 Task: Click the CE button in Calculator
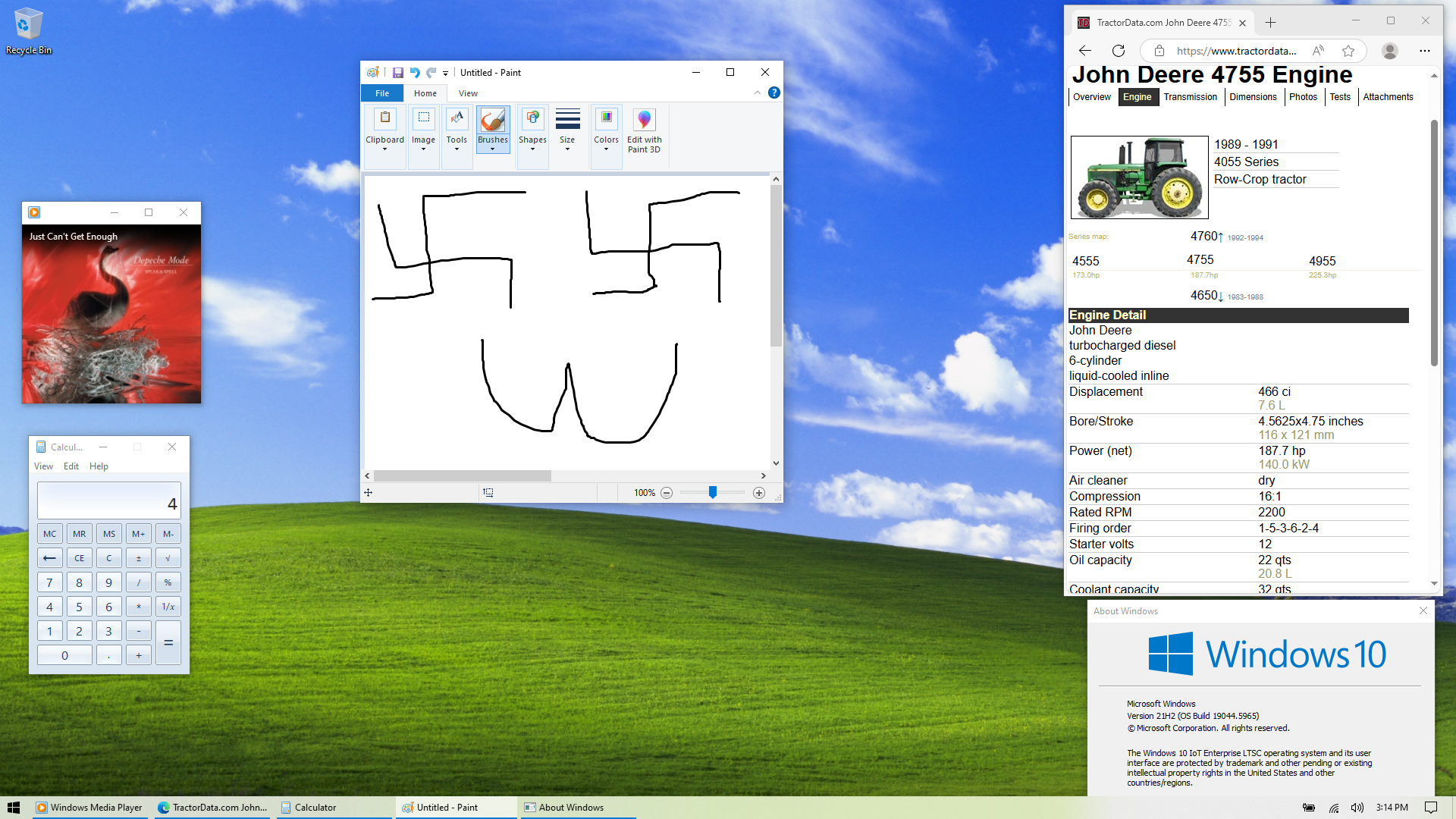[x=80, y=558]
